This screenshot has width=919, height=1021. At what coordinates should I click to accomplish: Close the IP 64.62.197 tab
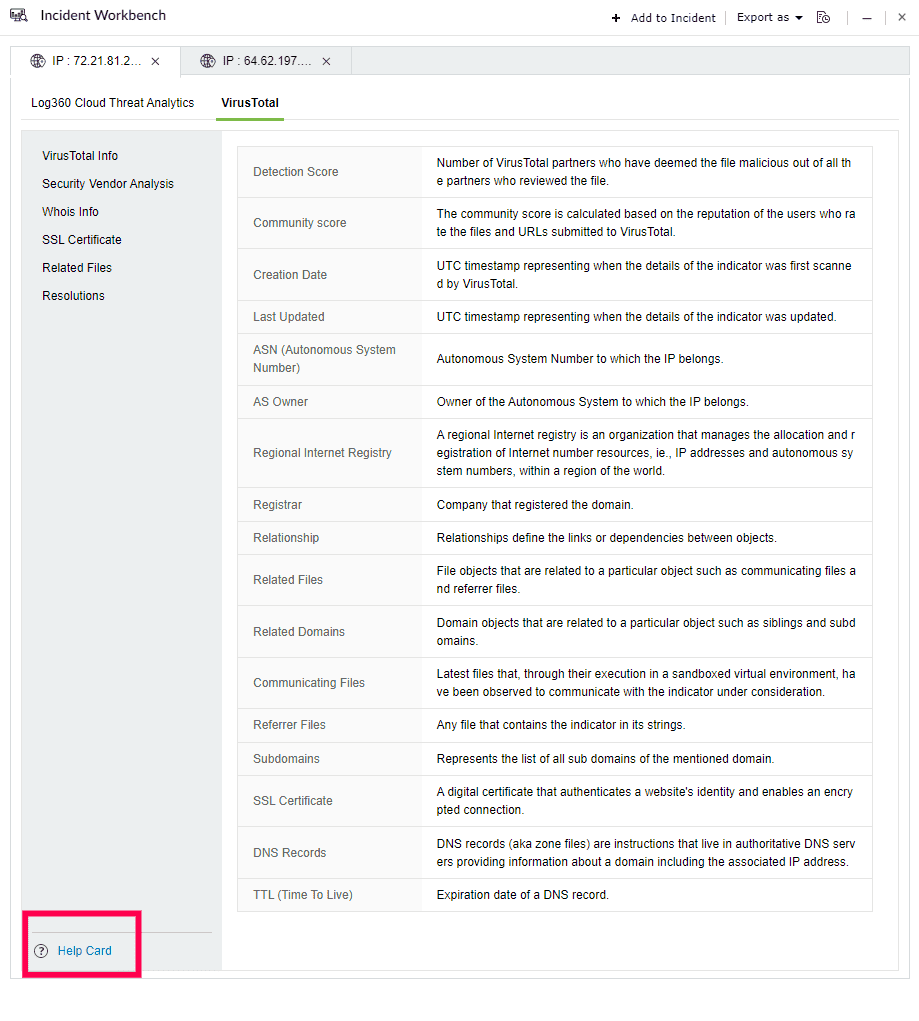pos(325,60)
